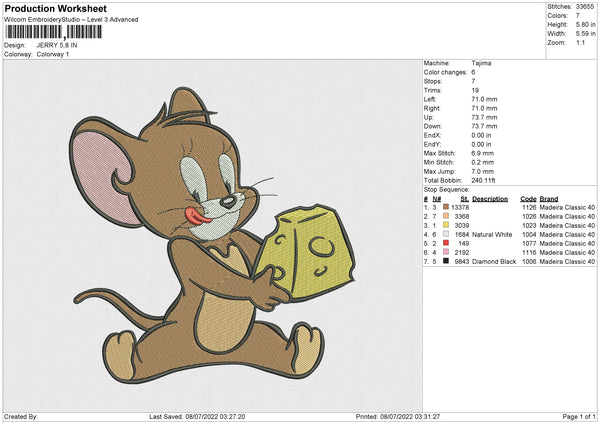The image size is (600, 424).
Task: Click the Max Stitch value 6.9 mm
Action: point(483,153)
